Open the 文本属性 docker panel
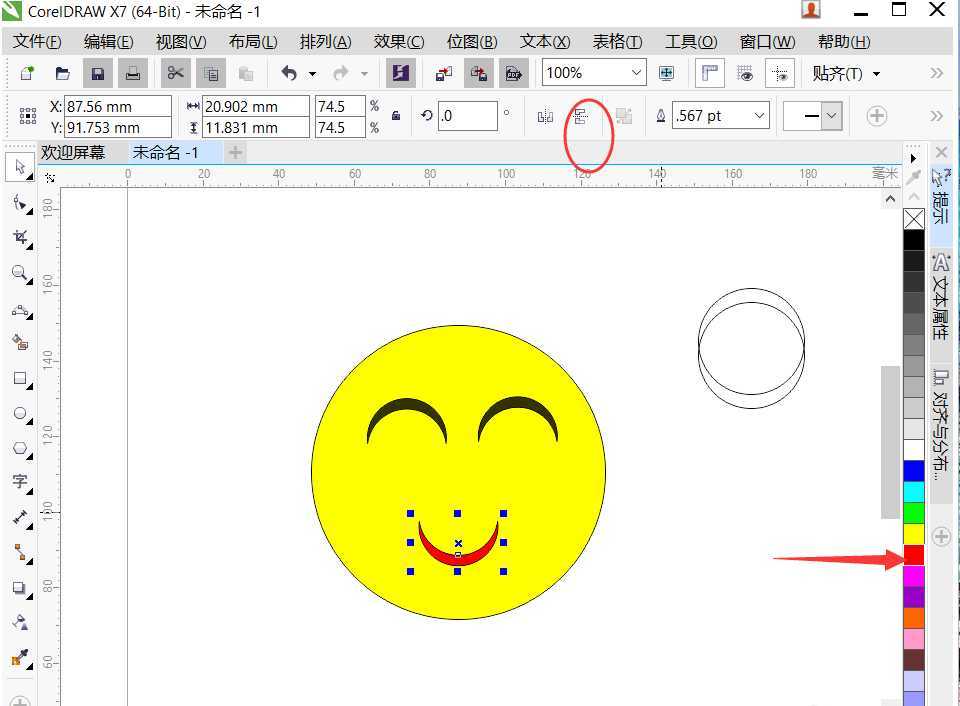 click(x=941, y=295)
